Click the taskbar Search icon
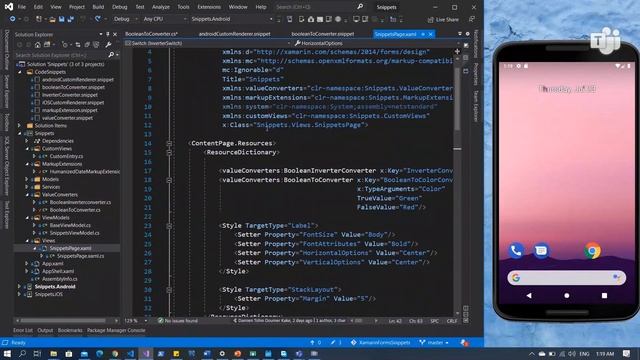 (22, 353)
